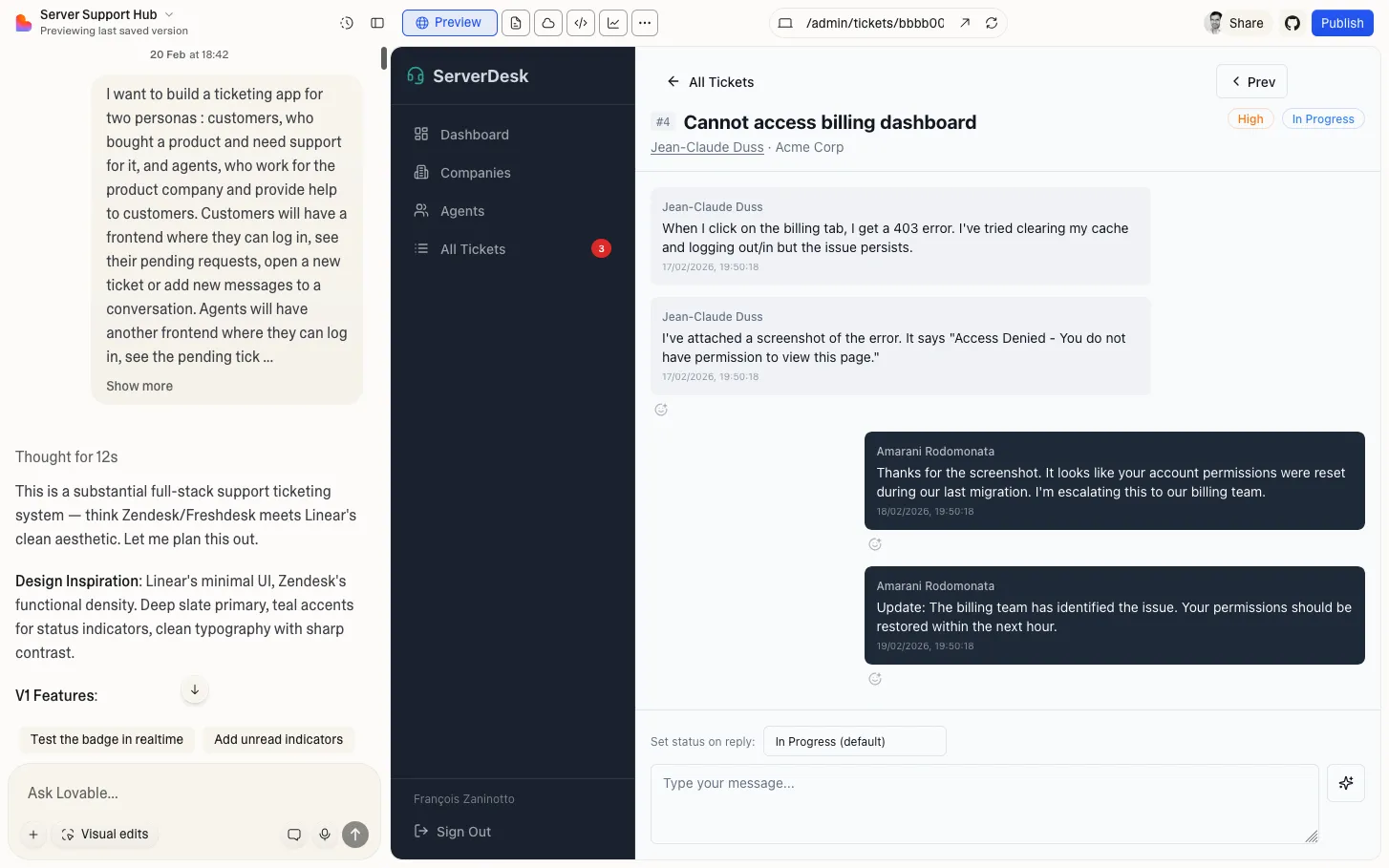Toggle the Preview mode button
This screenshot has height=868, width=1389.
449,23
